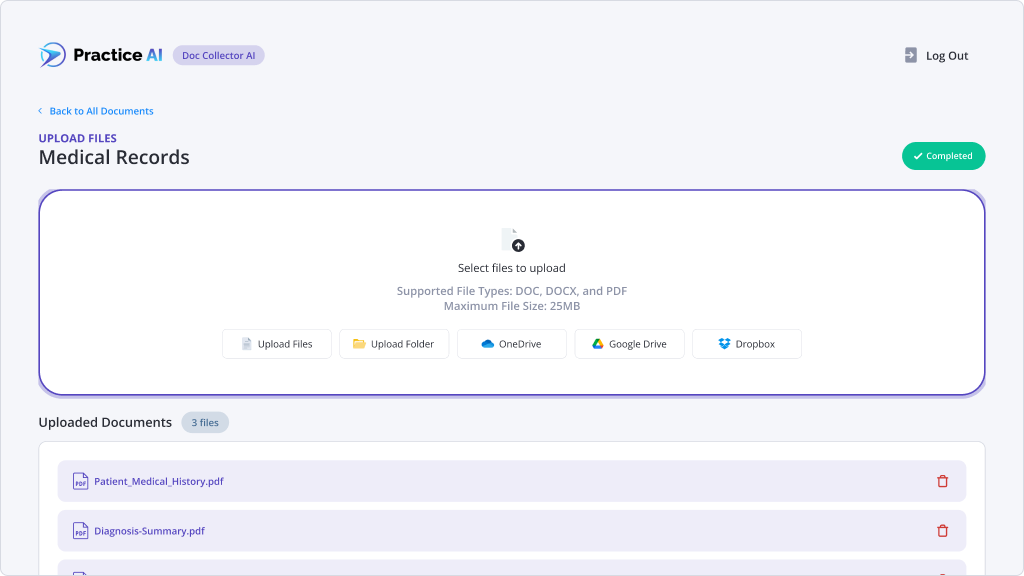Viewport: 1024px width, 576px height.
Task: Click the trash icon for Patient_Medical_History.pdf
Action: point(942,481)
